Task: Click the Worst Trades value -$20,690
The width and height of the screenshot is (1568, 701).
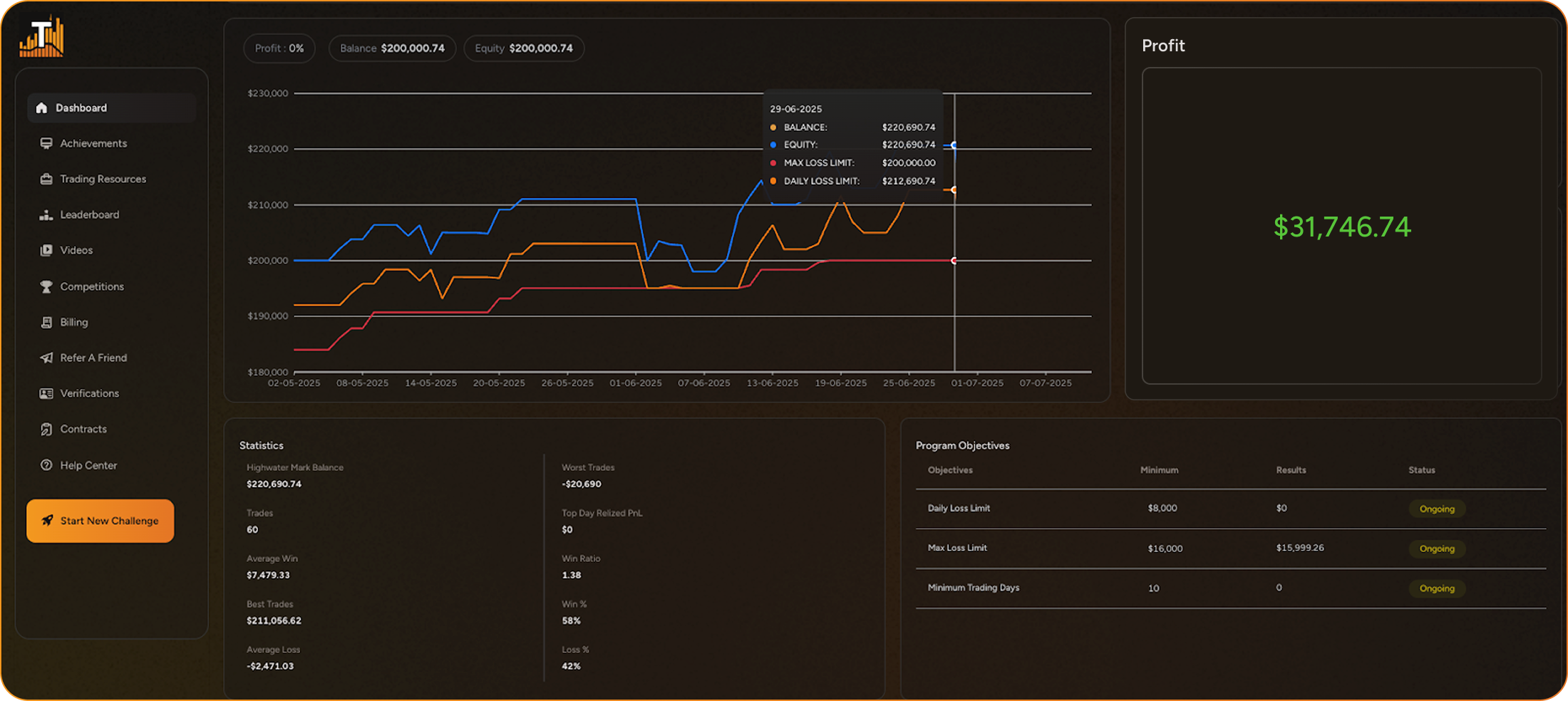Action: 582,484
